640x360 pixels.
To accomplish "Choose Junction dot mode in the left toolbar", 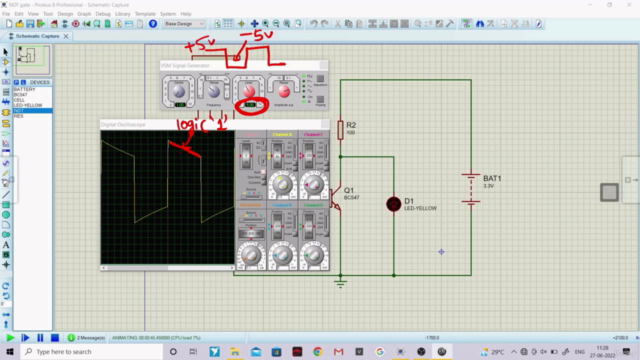I will pyautogui.click(x=6, y=72).
